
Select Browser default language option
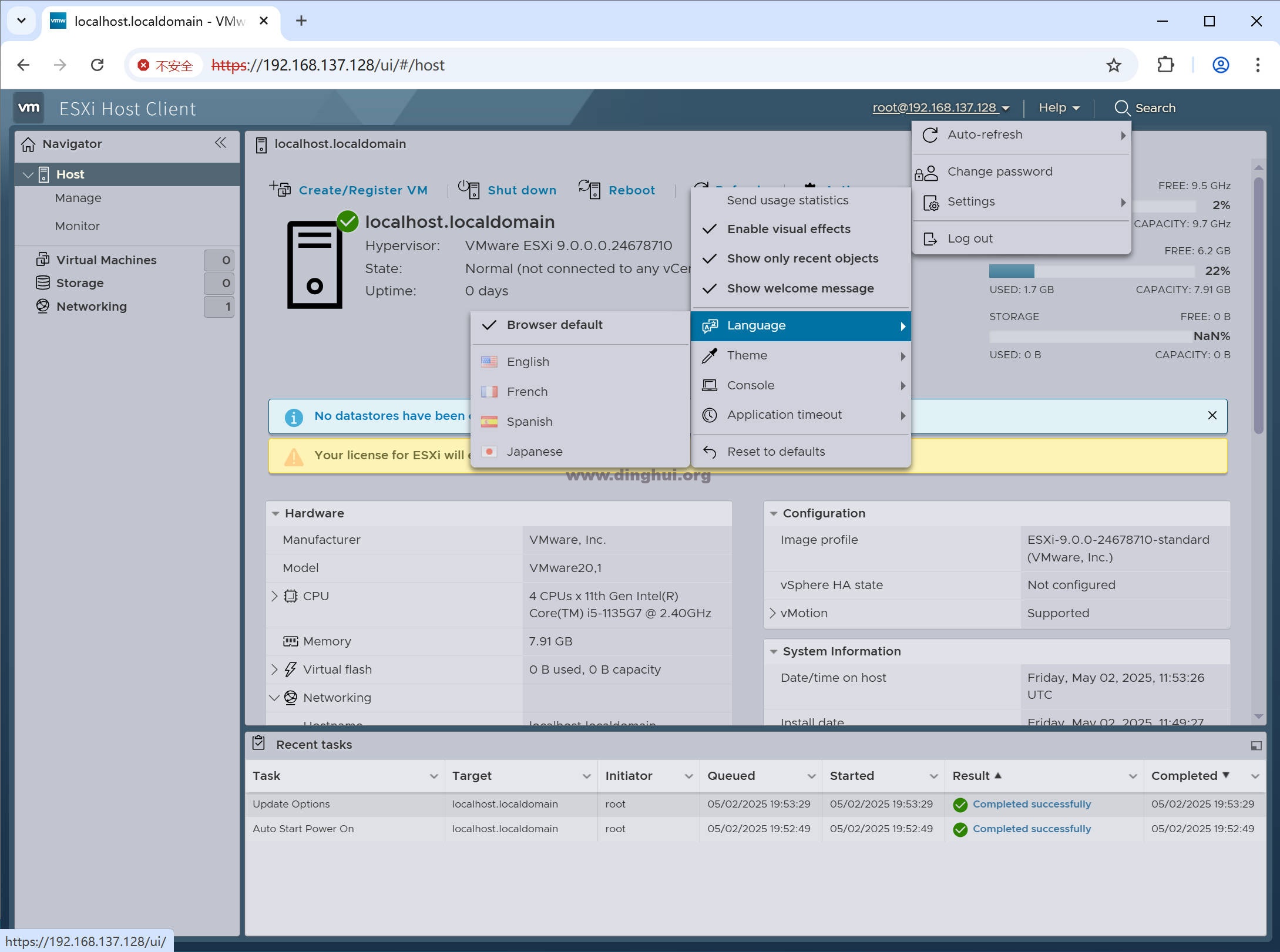(580, 325)
